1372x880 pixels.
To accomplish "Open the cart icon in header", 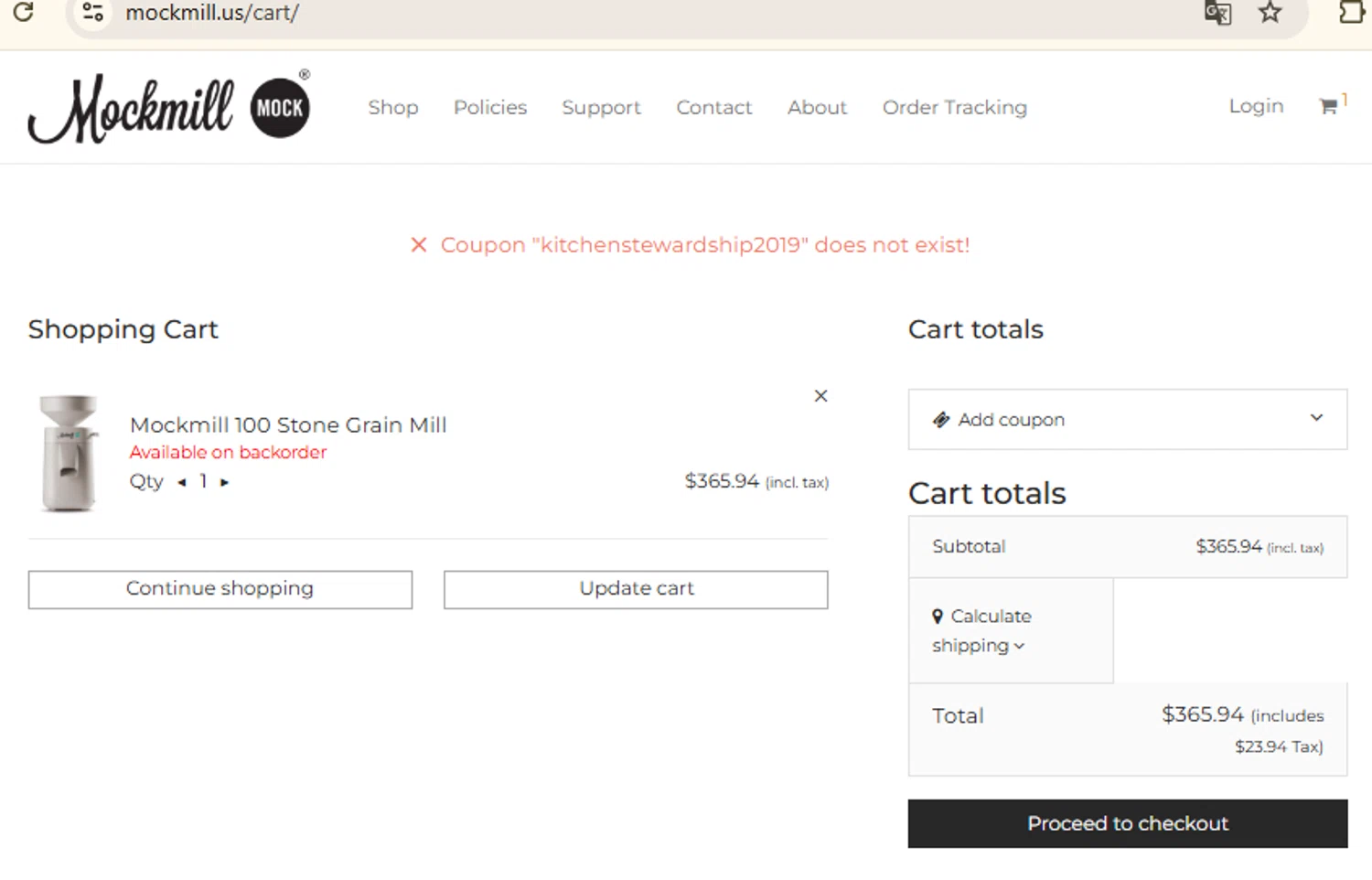I will [x=1329, y=106].
